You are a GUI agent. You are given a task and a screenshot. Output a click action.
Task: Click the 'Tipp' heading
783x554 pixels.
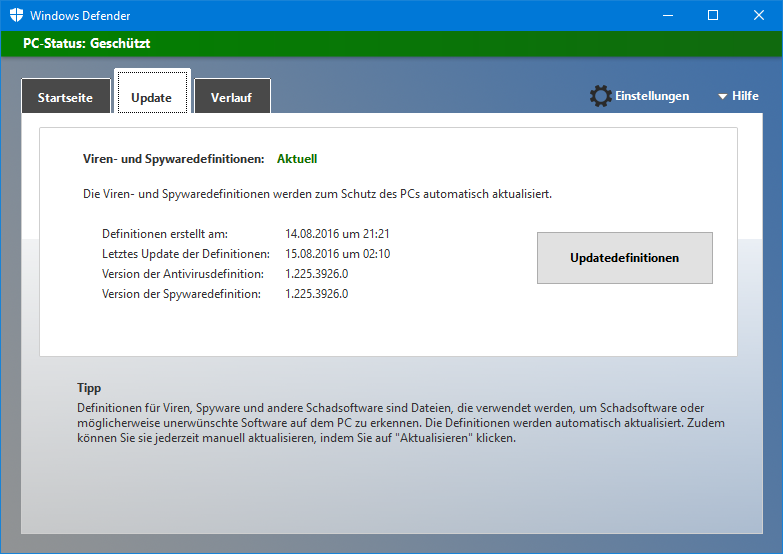click(x=89, y=388)
